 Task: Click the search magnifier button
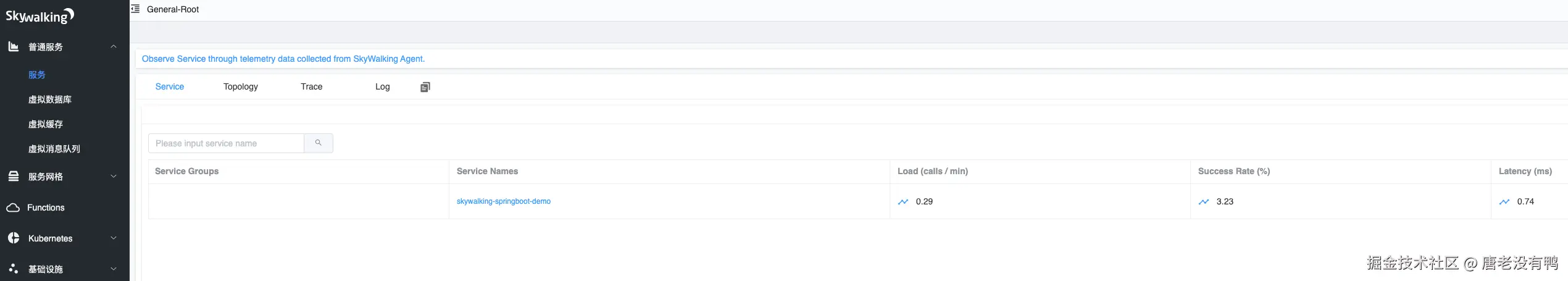pyautogui.click(x=319, y=143)
